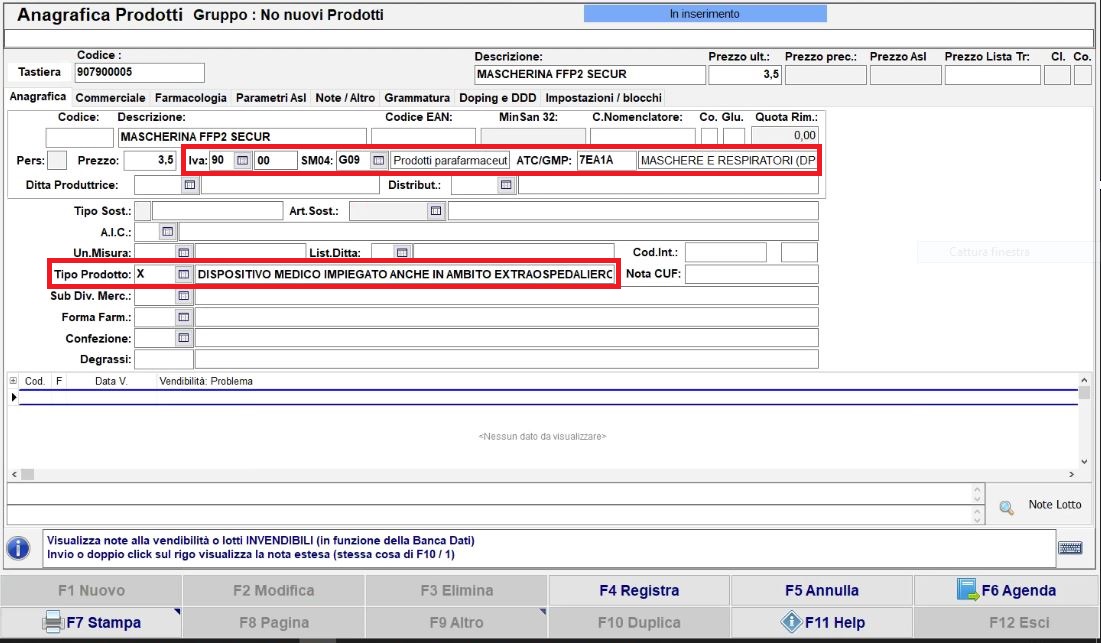Click the Note Lotto magnifier icon
1101x643 pixels.
1006,507
